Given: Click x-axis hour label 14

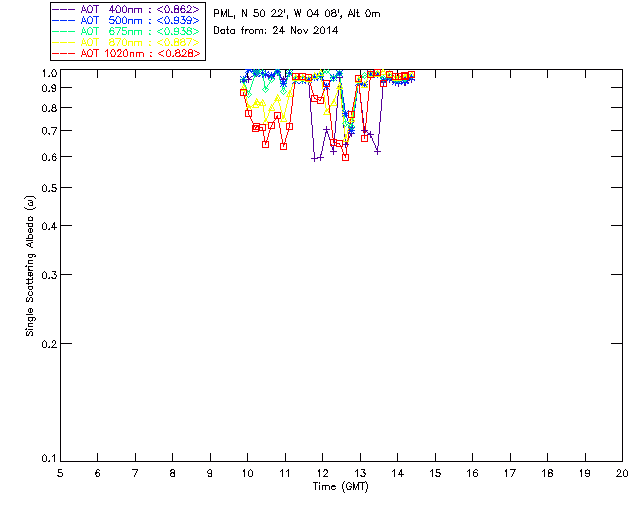Looking at the screenshot, I should tap(398, 473).
